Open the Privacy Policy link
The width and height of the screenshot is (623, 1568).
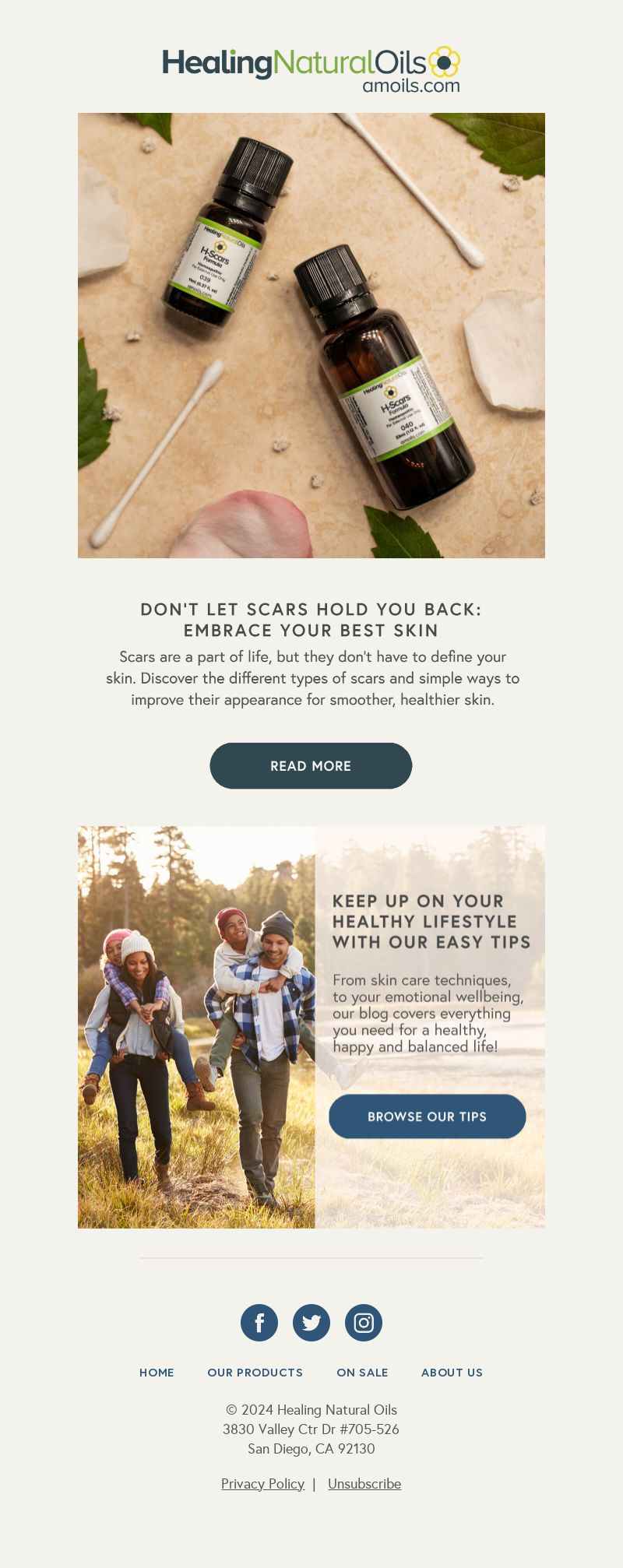click(x=262, y=1484)
